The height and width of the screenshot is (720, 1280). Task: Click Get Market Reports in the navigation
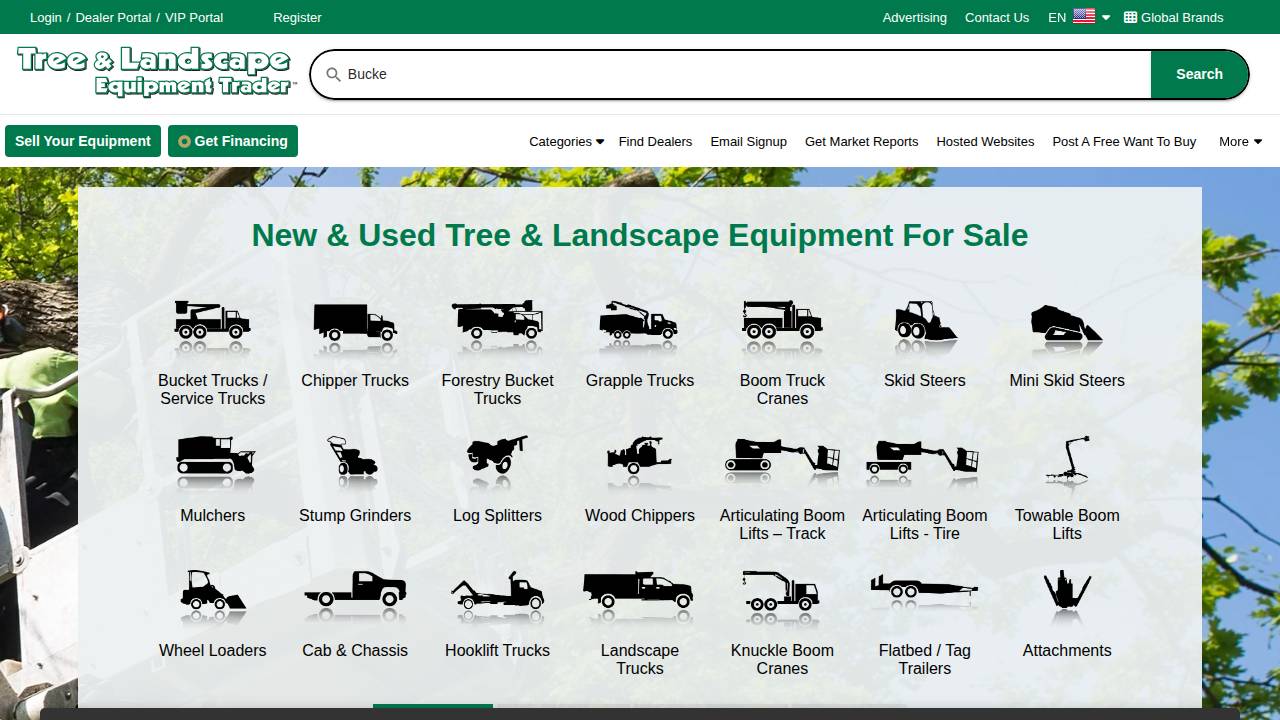(861, 141)
